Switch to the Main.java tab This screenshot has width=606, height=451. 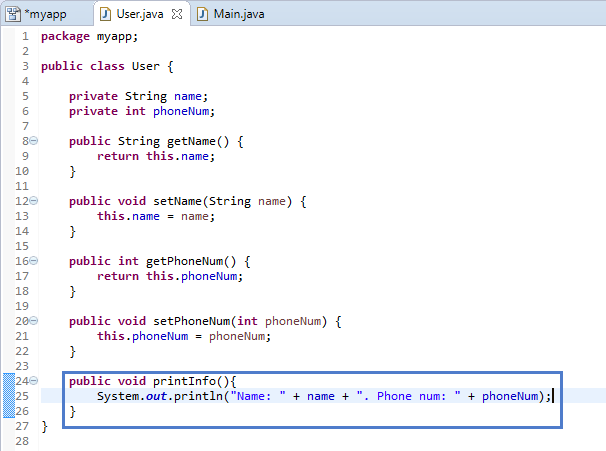click(239, 14)
